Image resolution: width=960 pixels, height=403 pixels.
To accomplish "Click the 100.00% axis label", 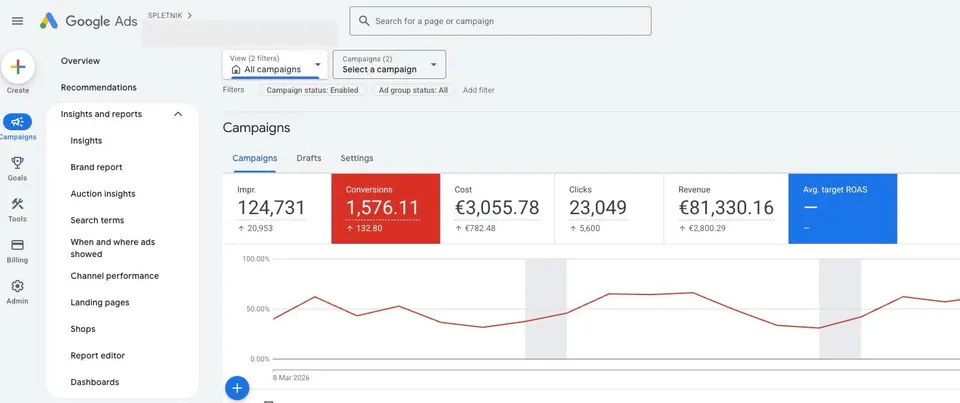I will pyautogui.click(x=256, y=259).
